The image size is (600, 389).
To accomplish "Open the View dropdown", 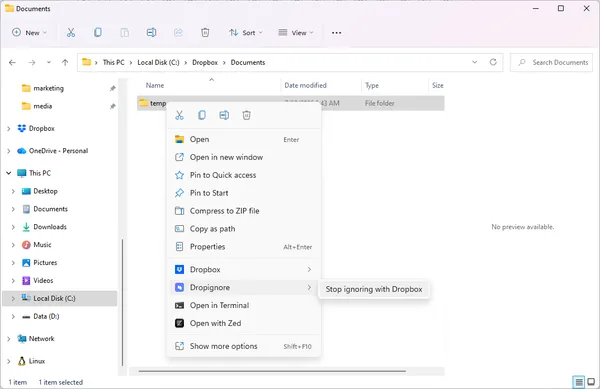I will click(296, 33).
